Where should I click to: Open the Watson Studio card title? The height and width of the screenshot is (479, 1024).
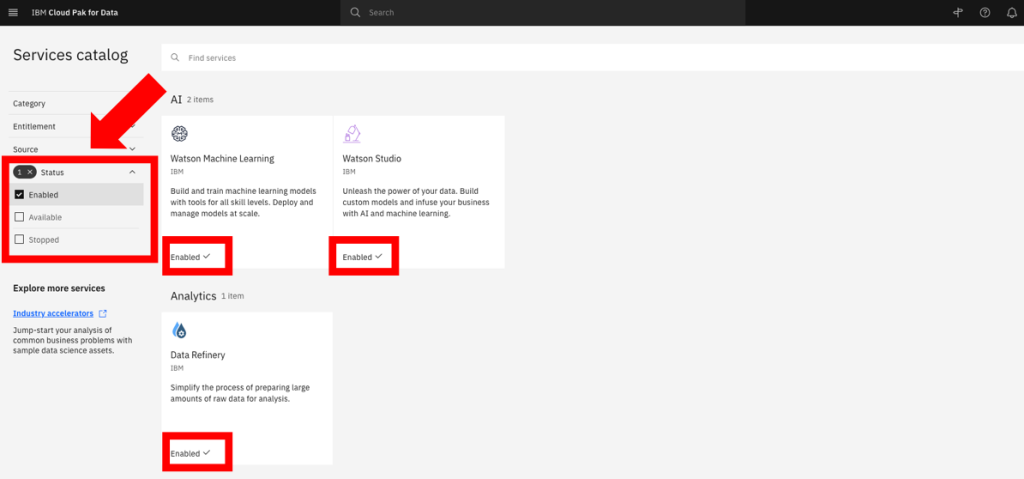pyautogui.click(x=372, y=158)
